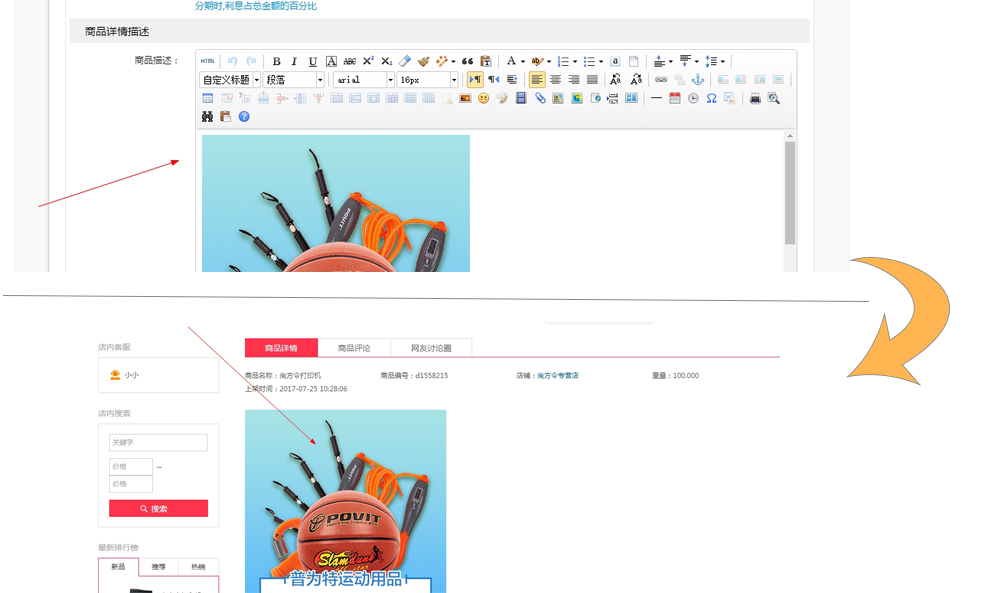This screenshot has width=1005, height=593.
Task: Select the product image in the editor
Action: click(x=336, y=203)
